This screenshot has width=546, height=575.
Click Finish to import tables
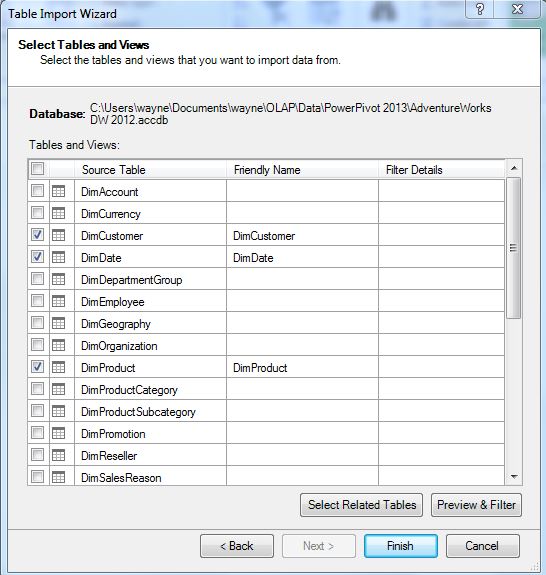(401, 546)
